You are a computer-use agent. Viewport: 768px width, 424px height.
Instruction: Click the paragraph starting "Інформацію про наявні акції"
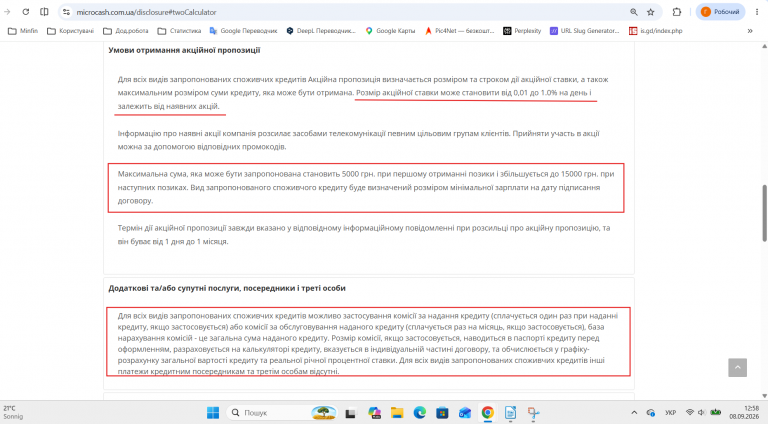coord(359,140)
